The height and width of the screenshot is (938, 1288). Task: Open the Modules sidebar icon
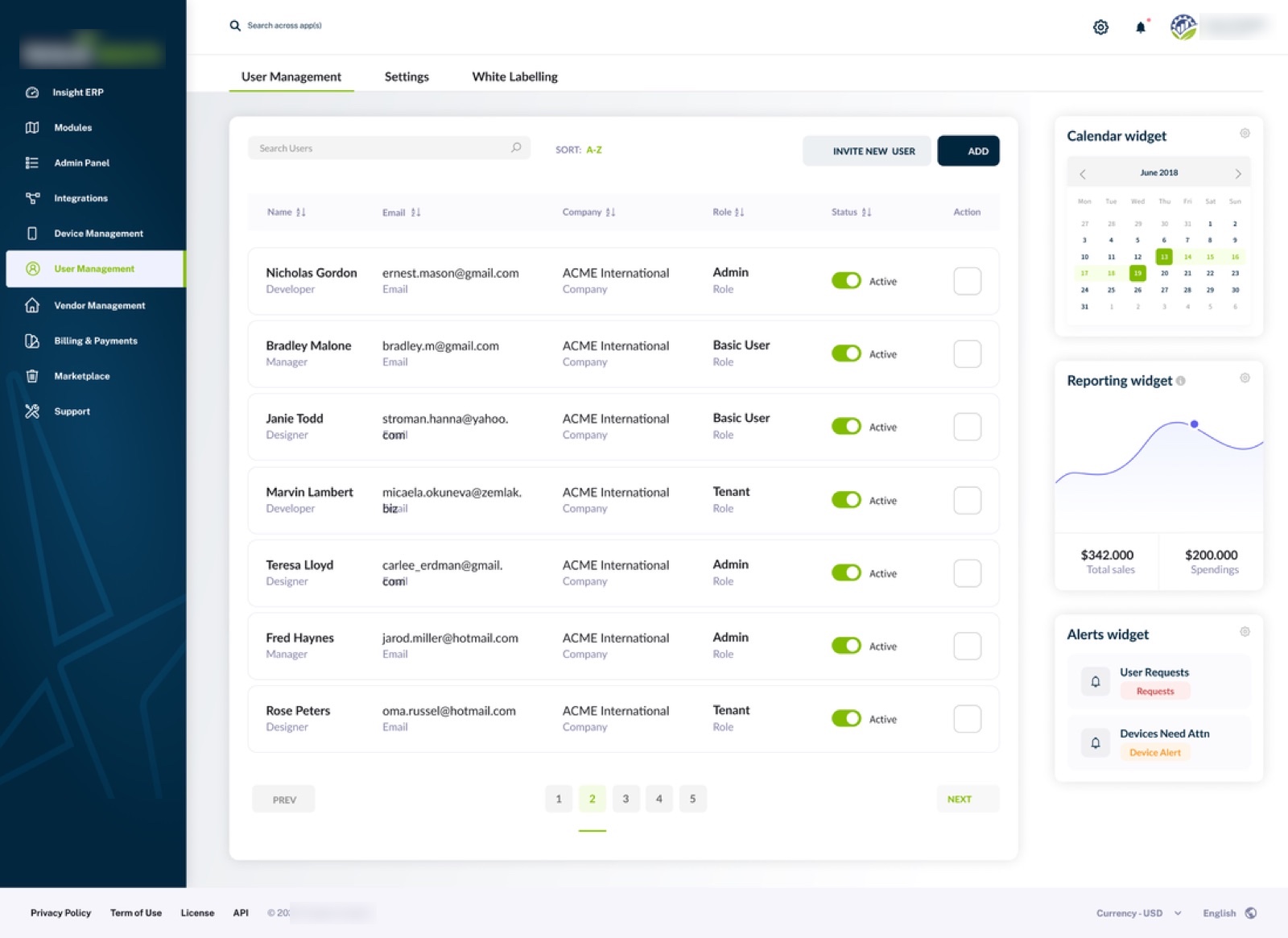pyautogui.click(x=32, y=127)
